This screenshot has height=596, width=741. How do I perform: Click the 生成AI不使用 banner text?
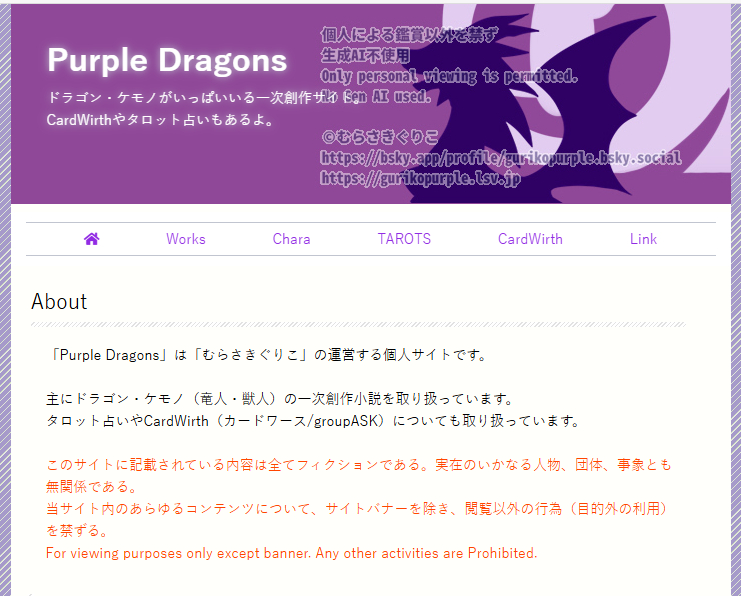[365, 56]
